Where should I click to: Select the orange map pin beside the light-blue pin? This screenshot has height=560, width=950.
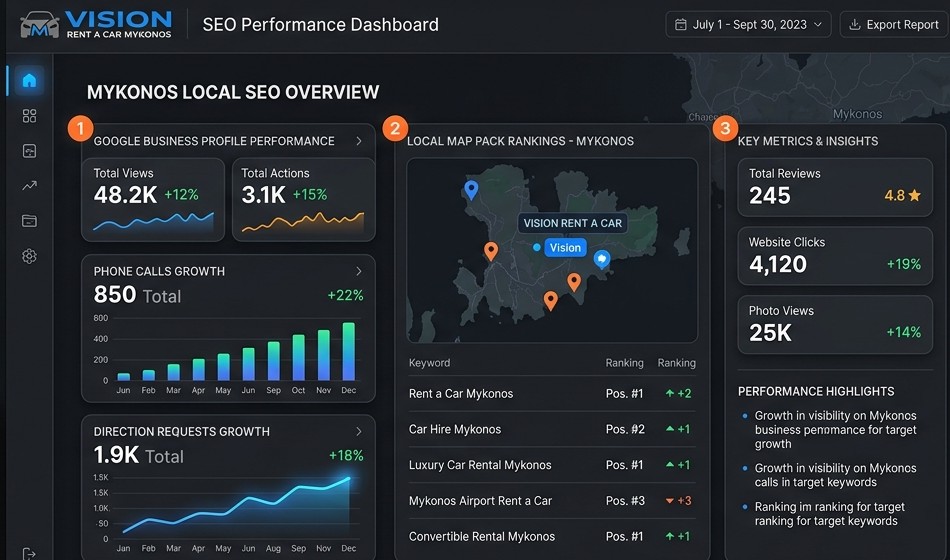coord(574,282)
